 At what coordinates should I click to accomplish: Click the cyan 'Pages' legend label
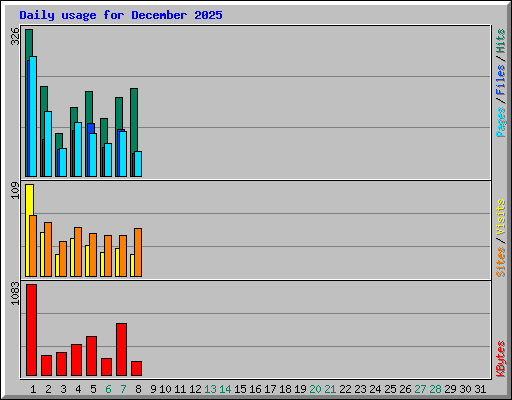click(501, 122)
